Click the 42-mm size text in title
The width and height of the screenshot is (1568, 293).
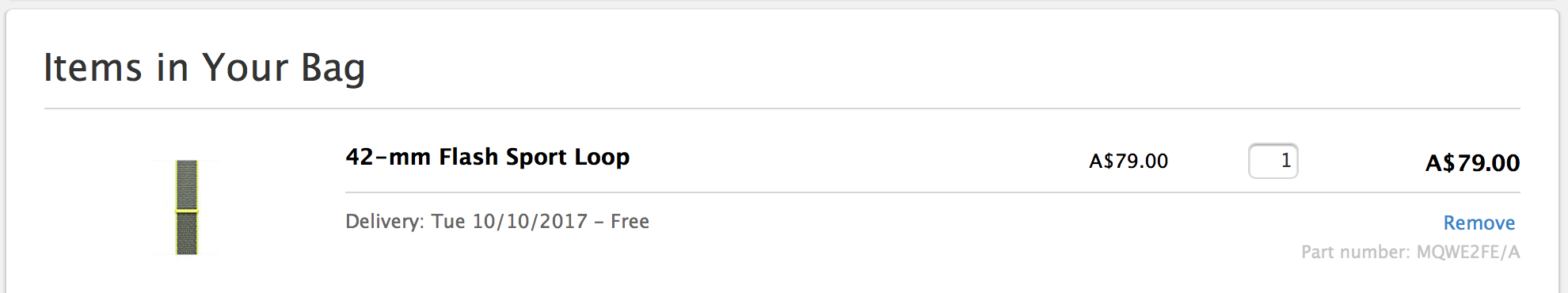[388, 157]
